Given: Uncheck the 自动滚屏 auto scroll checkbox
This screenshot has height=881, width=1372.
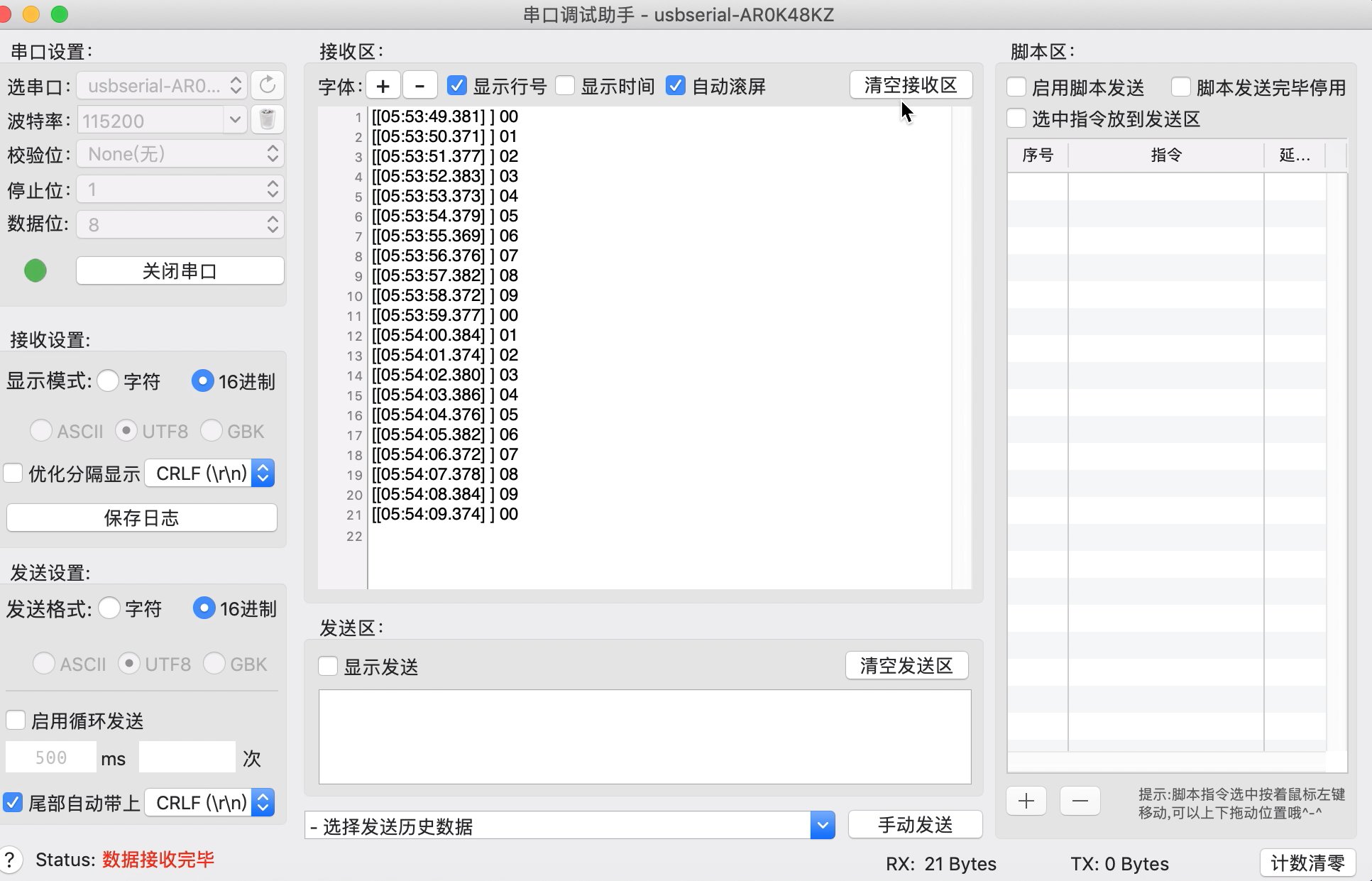Looking at the screenshot, I should point(676,86).
